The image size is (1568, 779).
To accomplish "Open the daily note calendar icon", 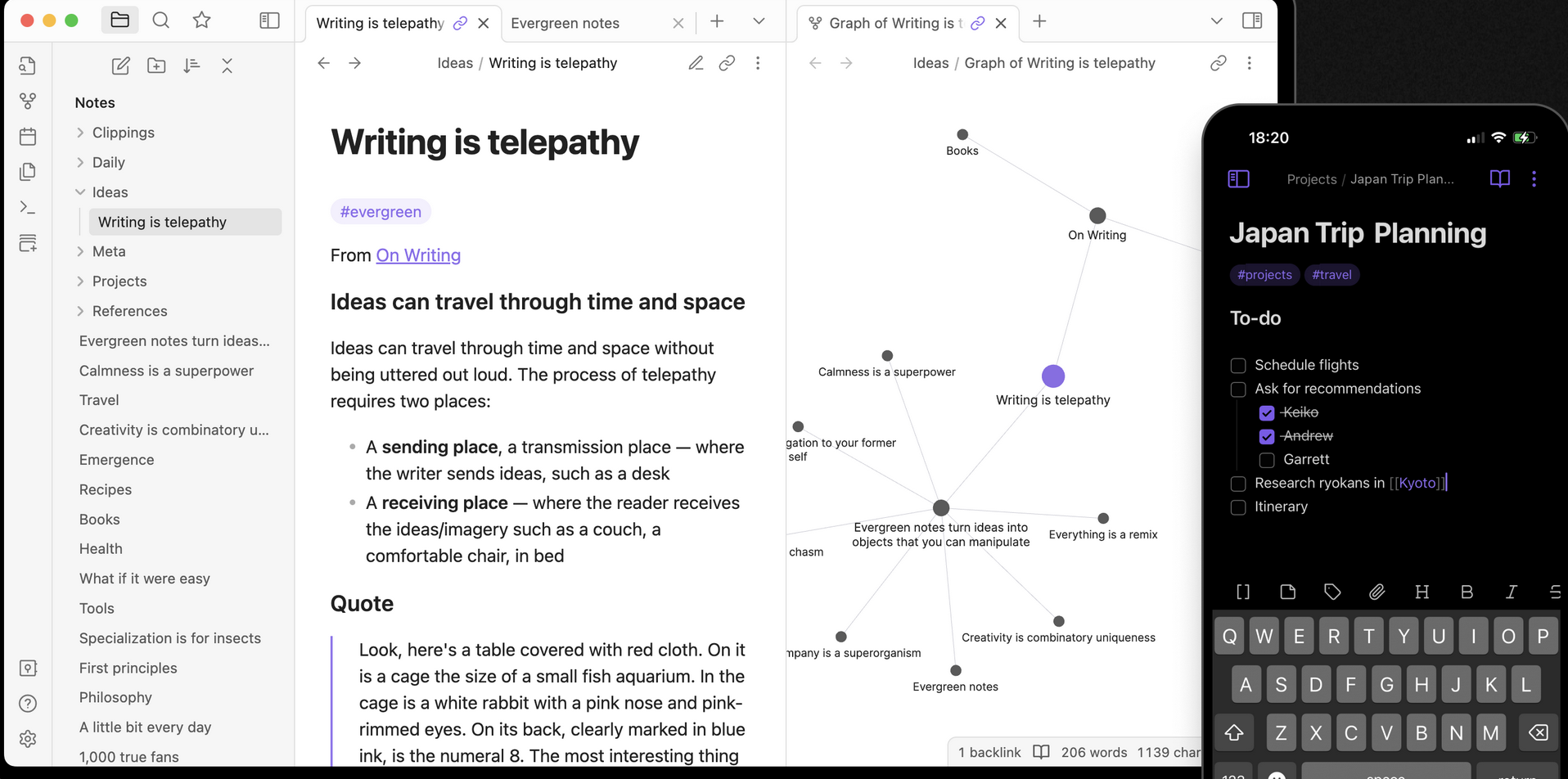I will point(28,136).
